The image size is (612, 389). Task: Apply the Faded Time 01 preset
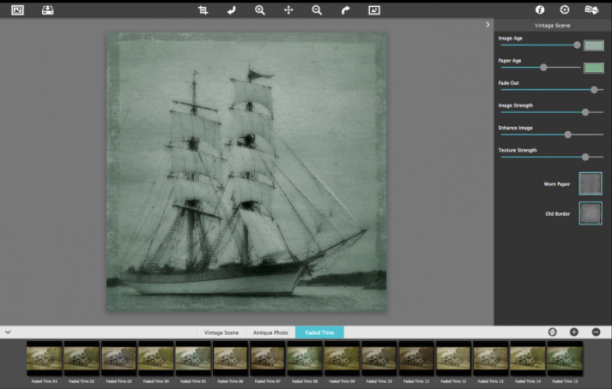[44, 359]
